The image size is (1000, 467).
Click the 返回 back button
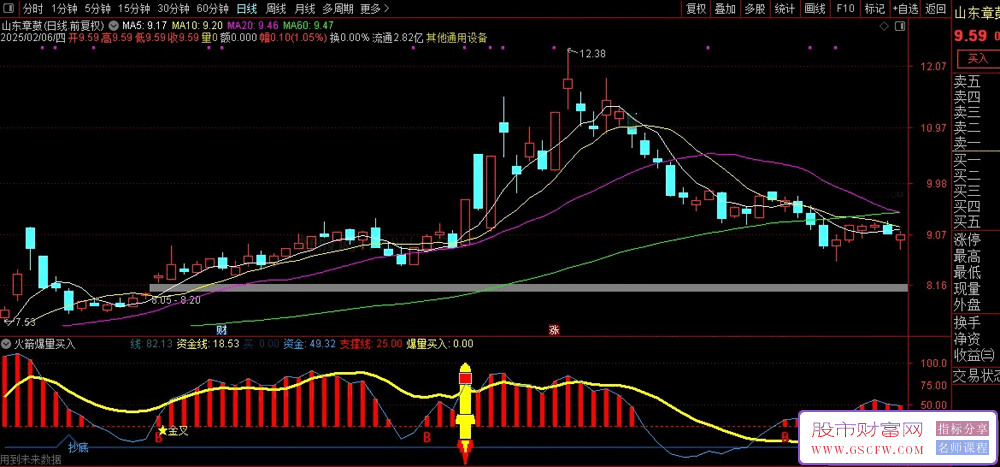tap(935, 8)
